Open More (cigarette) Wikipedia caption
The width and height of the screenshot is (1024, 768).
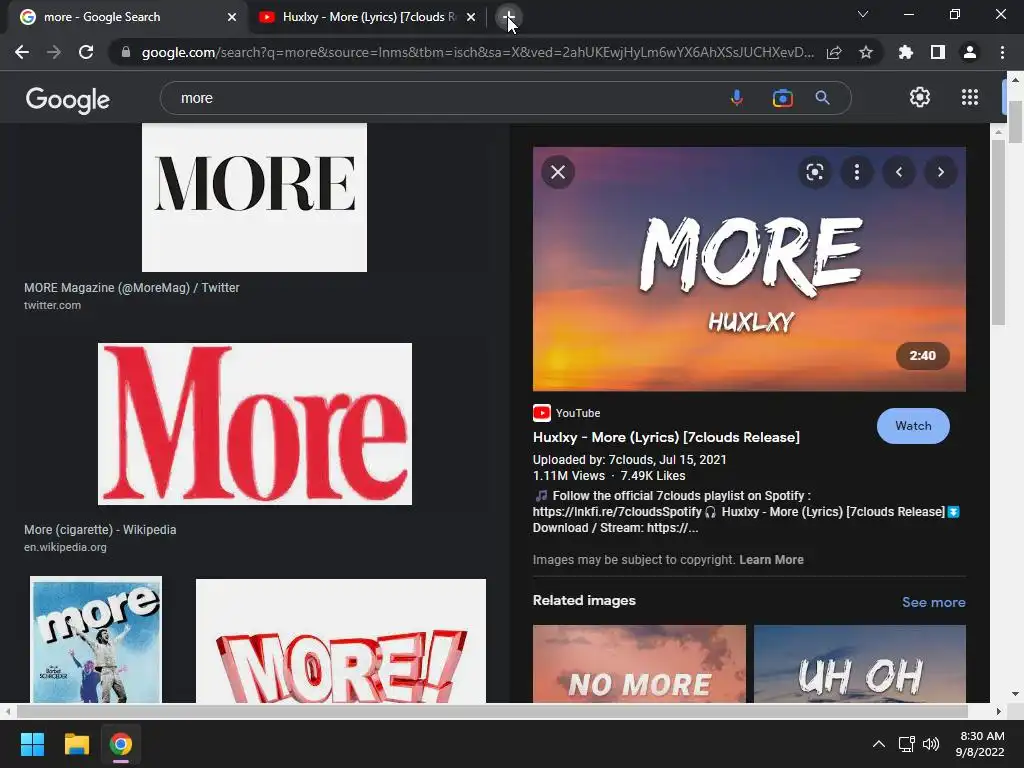(100, 530)
